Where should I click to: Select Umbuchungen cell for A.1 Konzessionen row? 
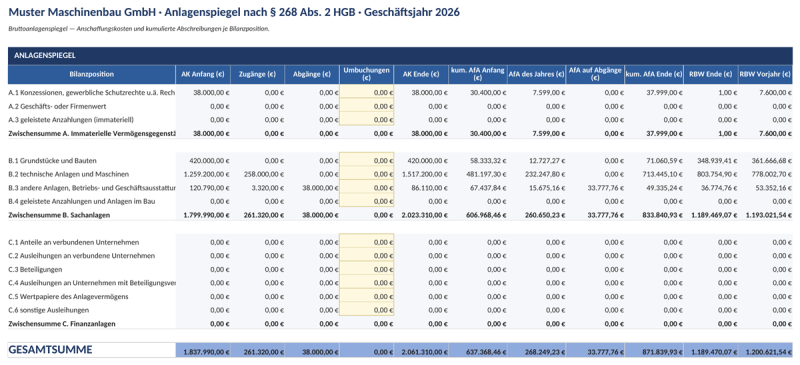click(366, 92)
